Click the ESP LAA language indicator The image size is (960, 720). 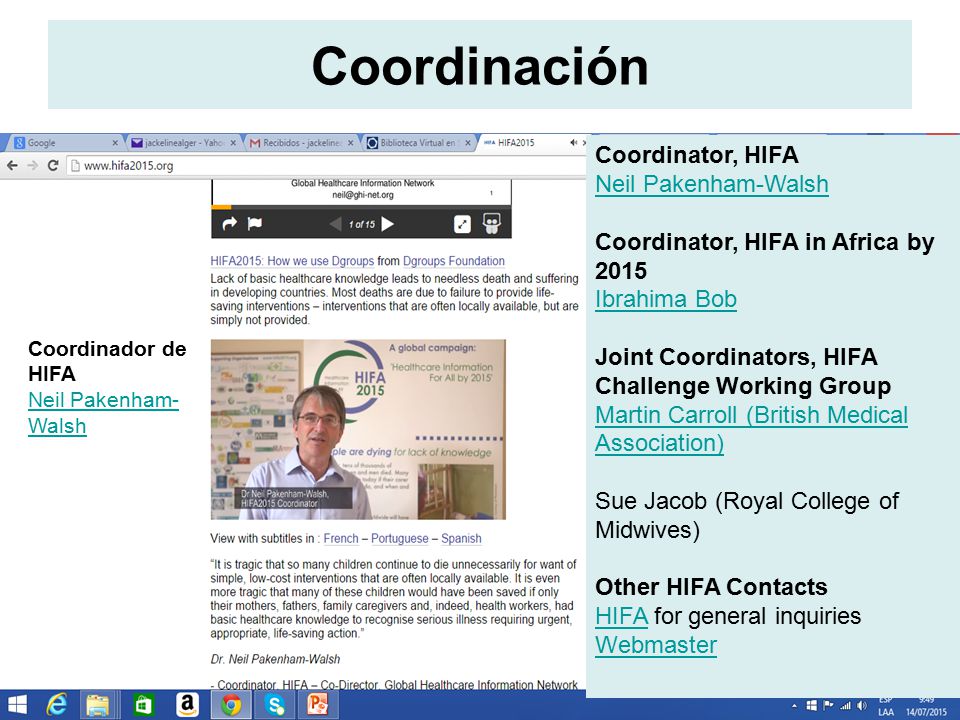886,706
